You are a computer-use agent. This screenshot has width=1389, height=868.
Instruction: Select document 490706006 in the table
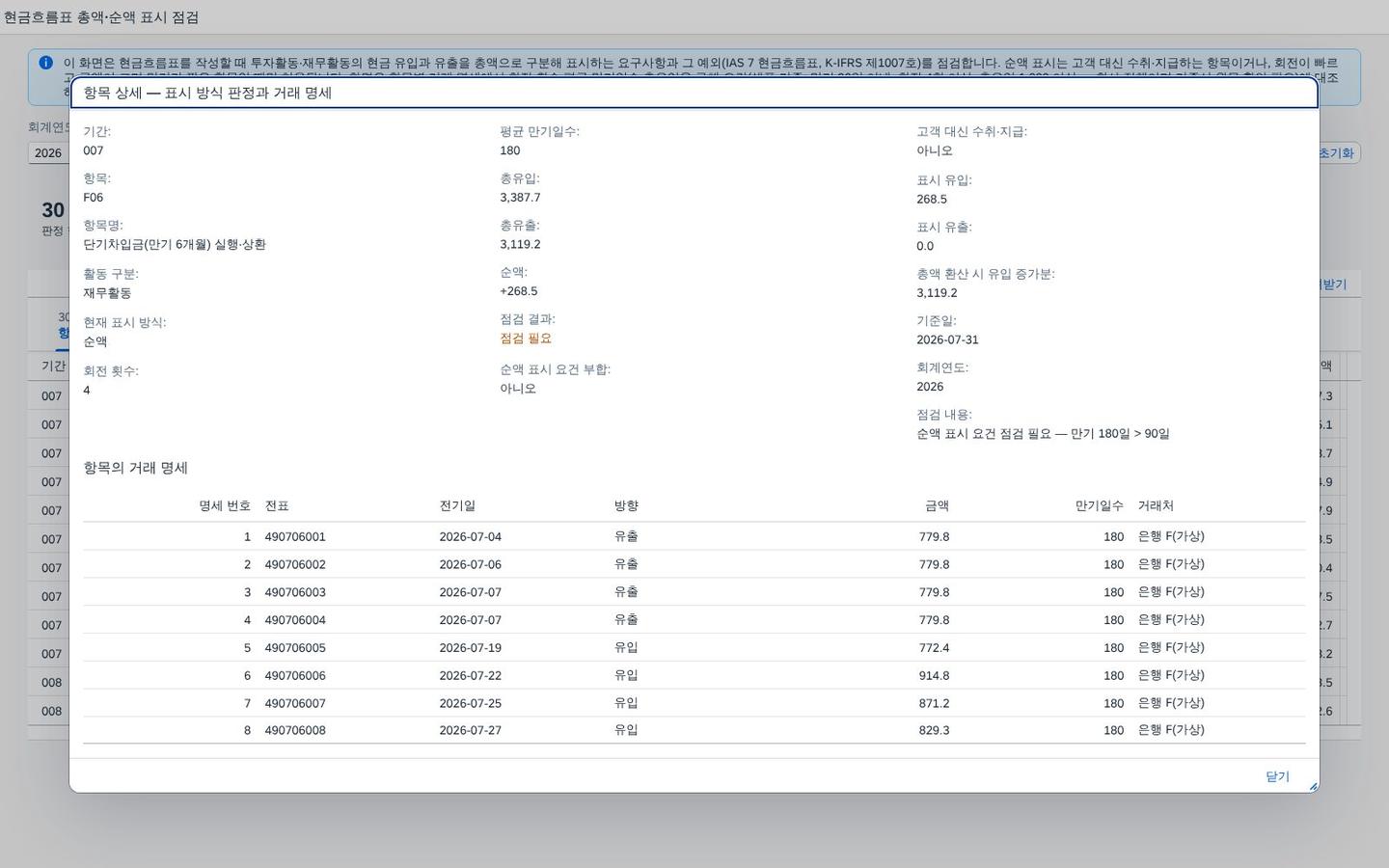[295, 676]
